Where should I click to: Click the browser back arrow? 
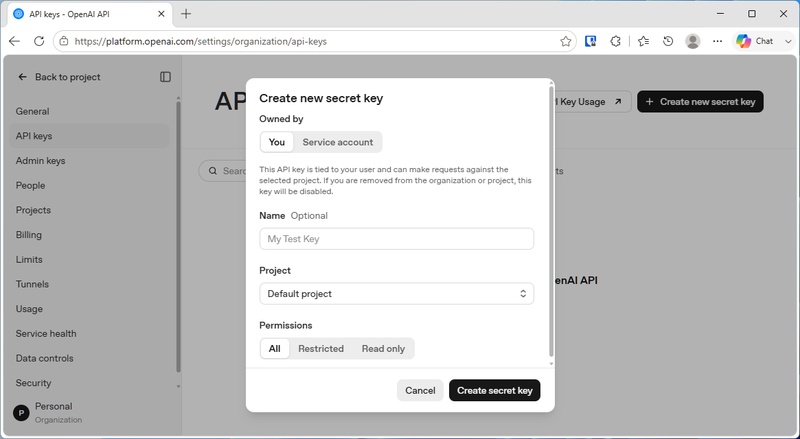point(14,41)
